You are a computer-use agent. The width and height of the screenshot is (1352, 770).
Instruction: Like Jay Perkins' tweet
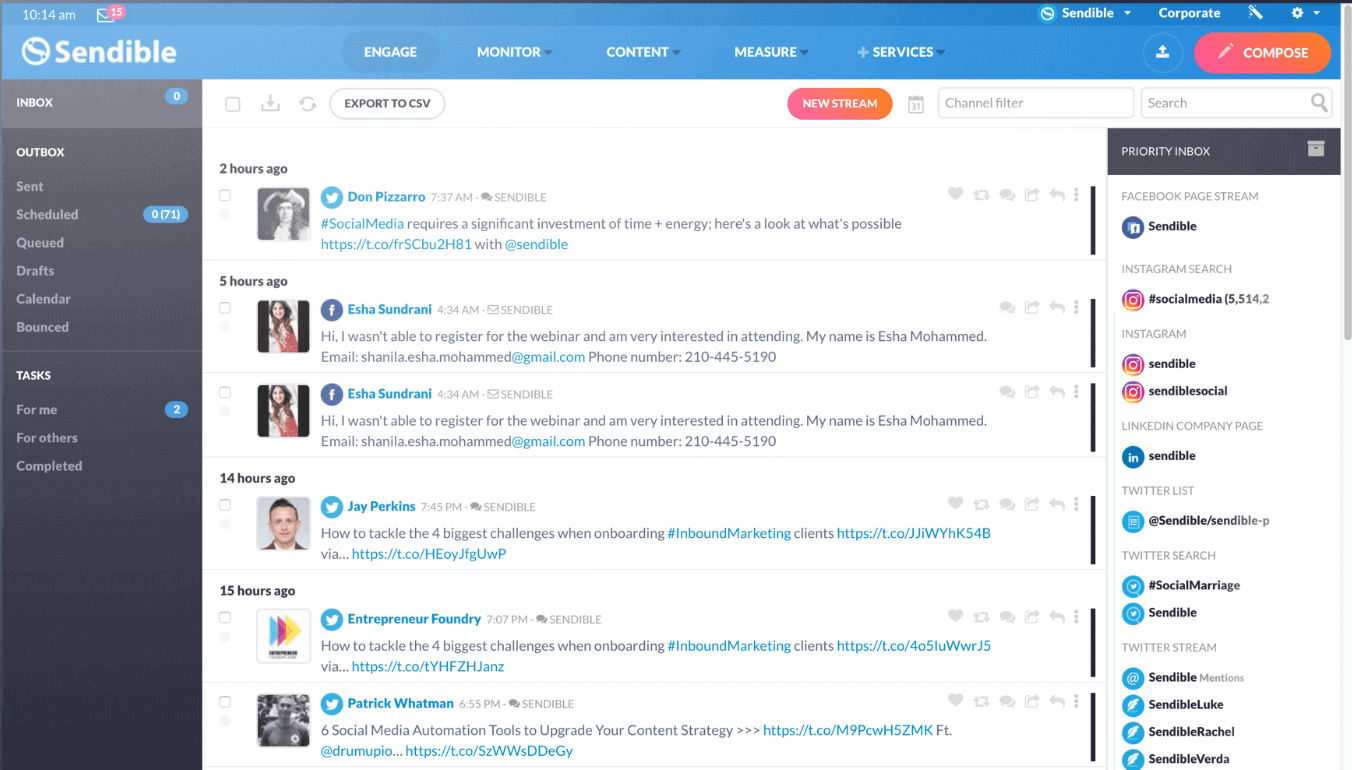click(955, 505)
